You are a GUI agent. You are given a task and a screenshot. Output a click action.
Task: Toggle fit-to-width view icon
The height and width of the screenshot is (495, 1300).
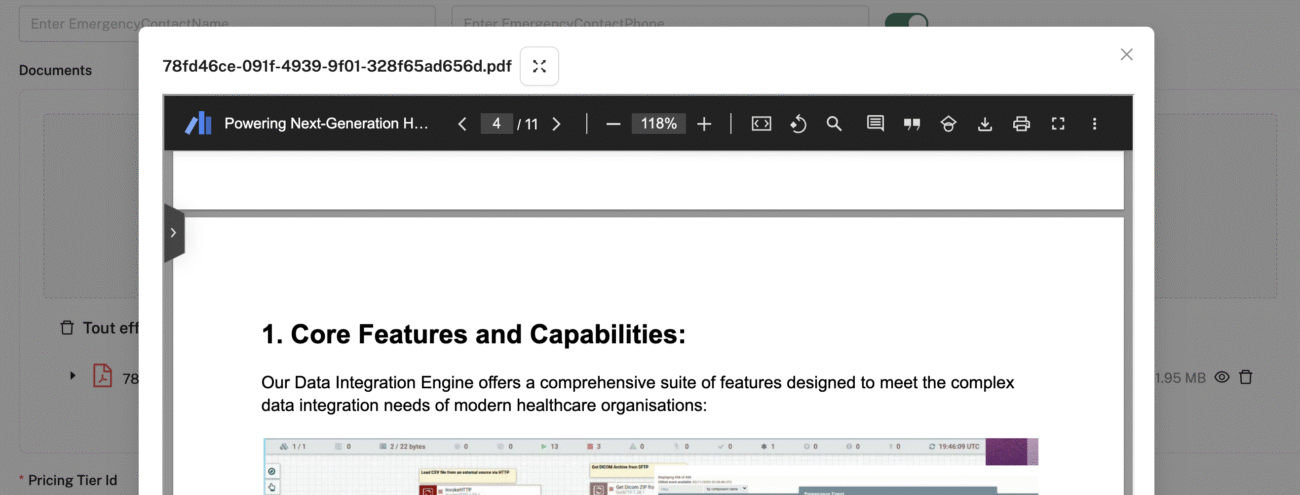(761, 124)
